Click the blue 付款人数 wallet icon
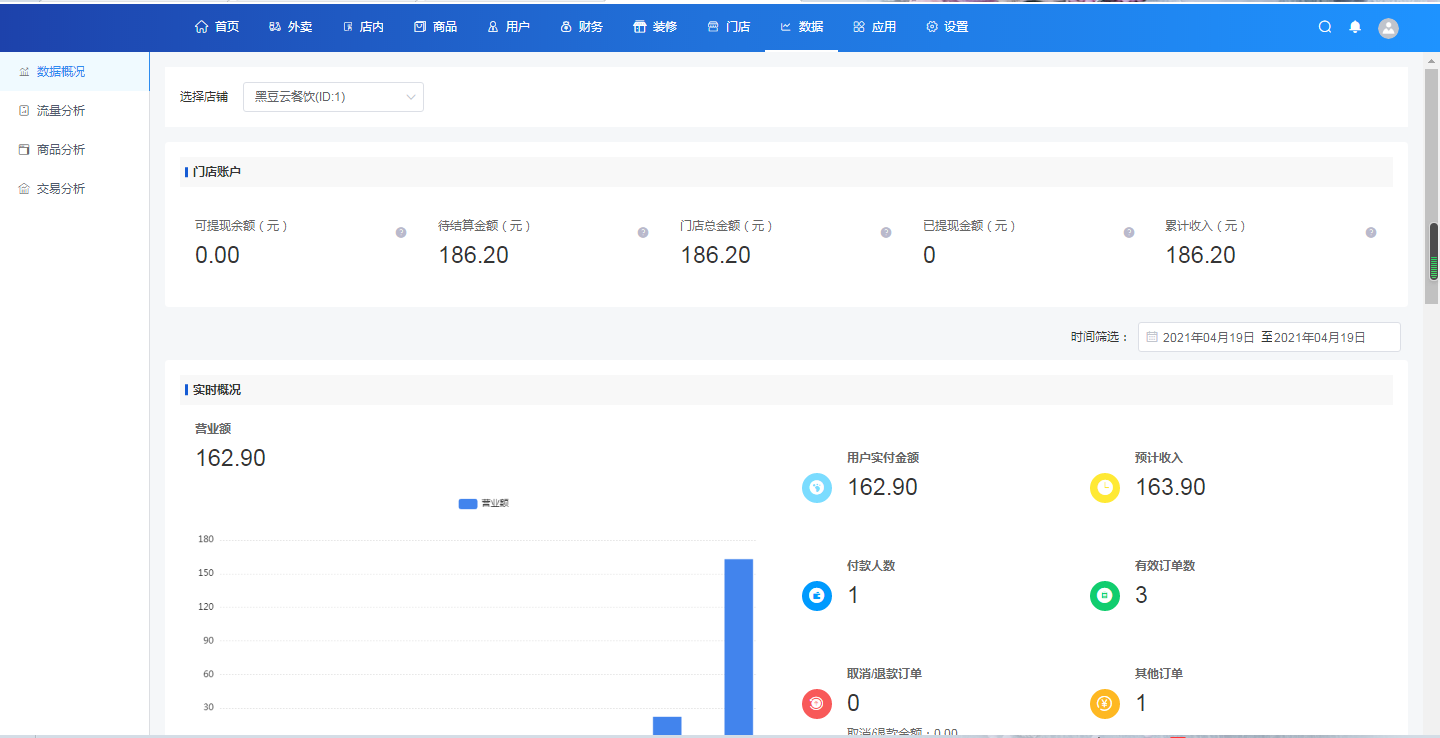This screenshot has height=738, width=1440. click(x=817, y=596)
